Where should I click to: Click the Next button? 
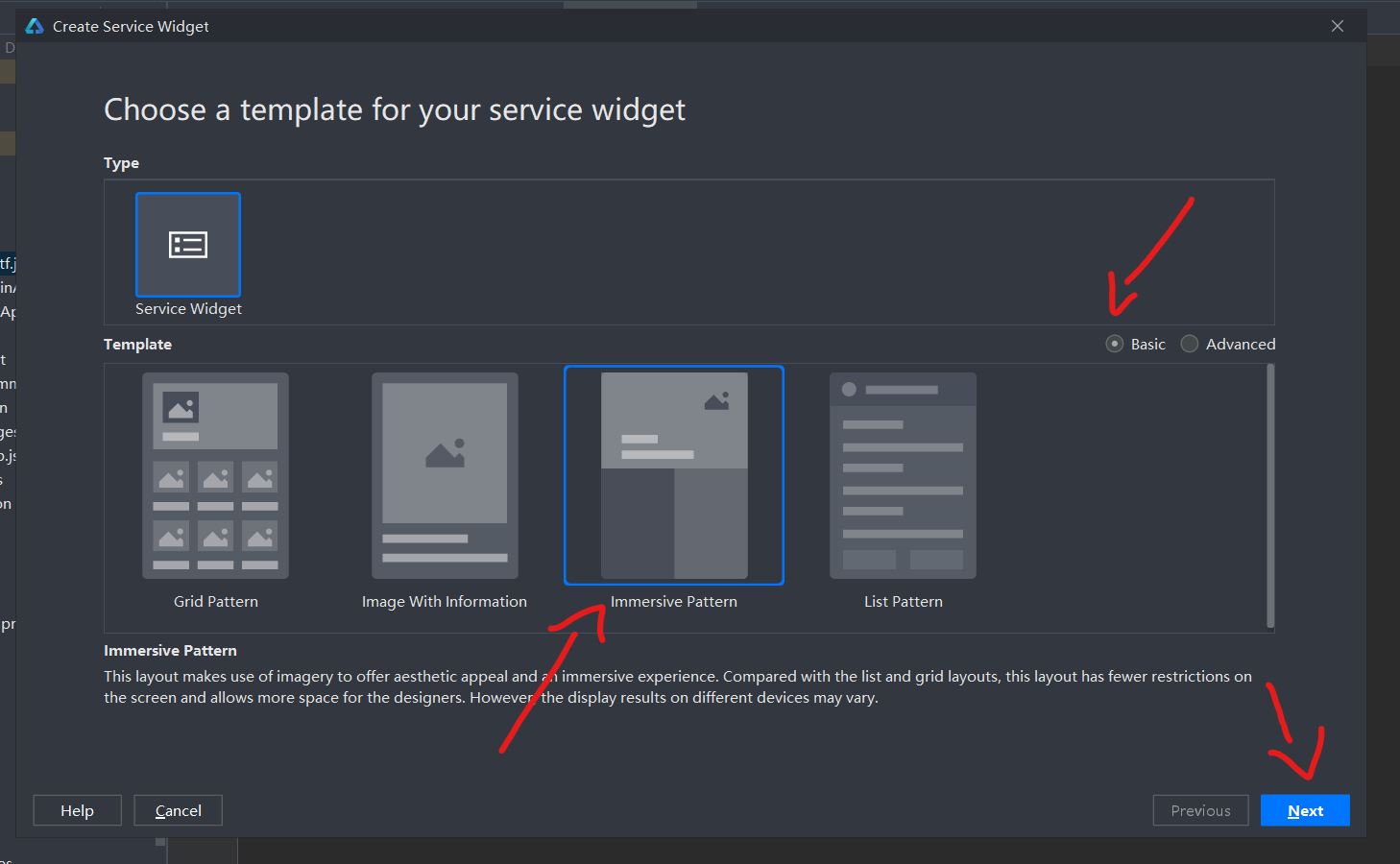tap(1305, 810)
